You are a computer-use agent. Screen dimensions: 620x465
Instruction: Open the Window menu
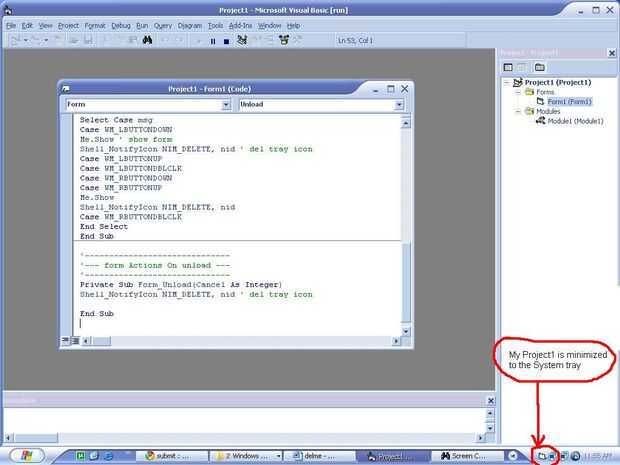coord(269,26)
